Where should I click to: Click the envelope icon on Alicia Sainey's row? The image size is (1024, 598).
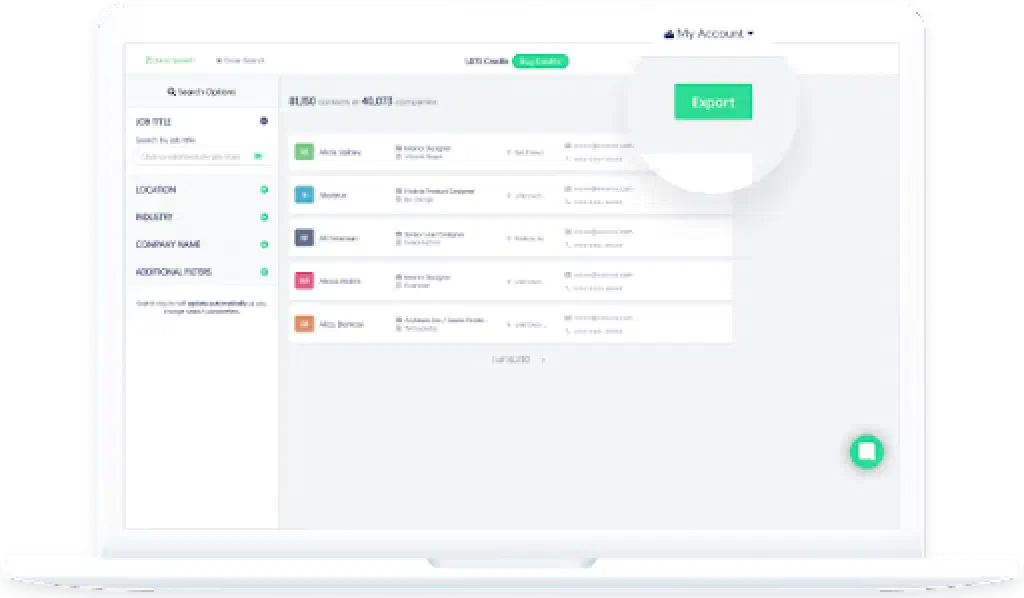click(x=568, y=146)
